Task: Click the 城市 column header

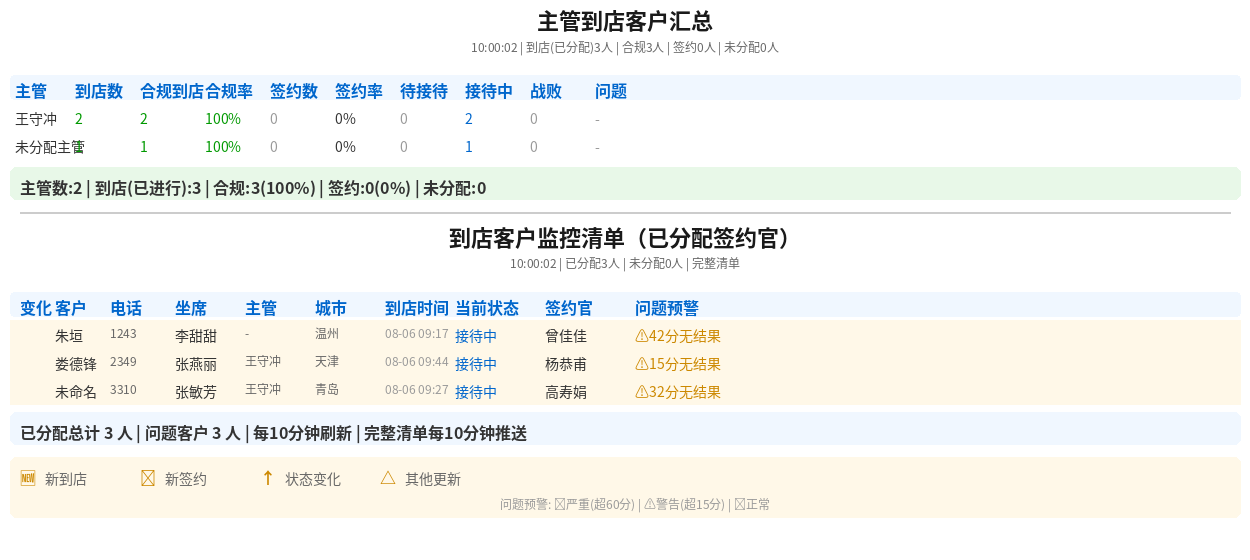Action: pos(331,308)
